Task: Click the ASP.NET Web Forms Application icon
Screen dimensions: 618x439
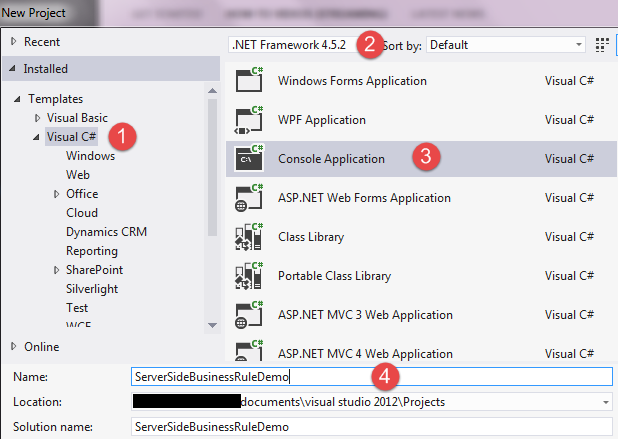Action: pyautogui.click(x=249, y=197)
